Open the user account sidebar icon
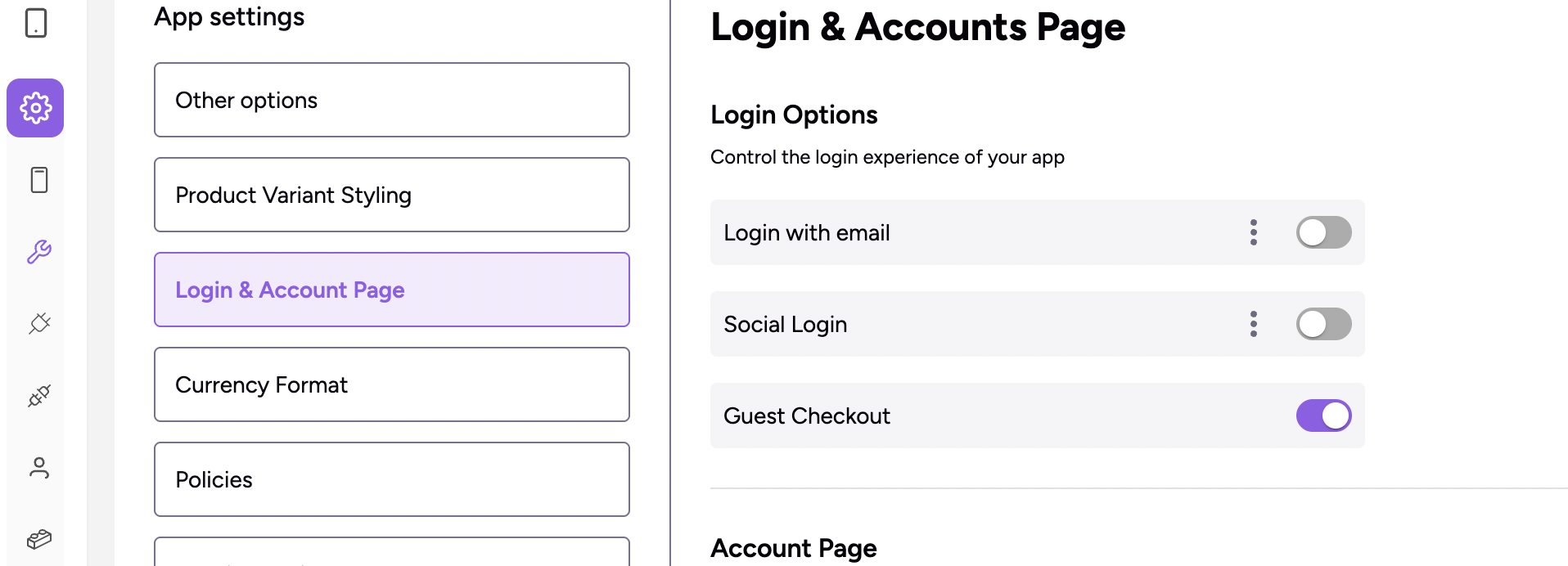The height and width of the screenshot is (566, 1568). (x=38, y=468)
